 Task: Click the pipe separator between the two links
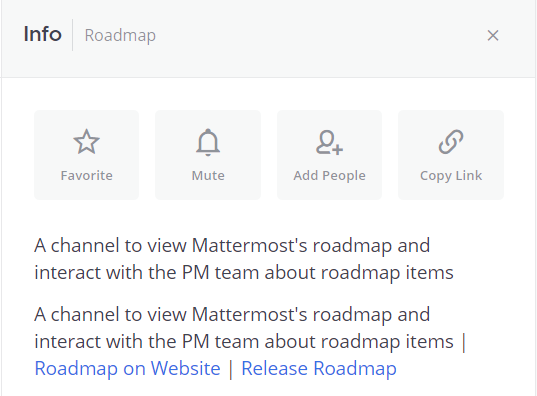click(231, 369)
